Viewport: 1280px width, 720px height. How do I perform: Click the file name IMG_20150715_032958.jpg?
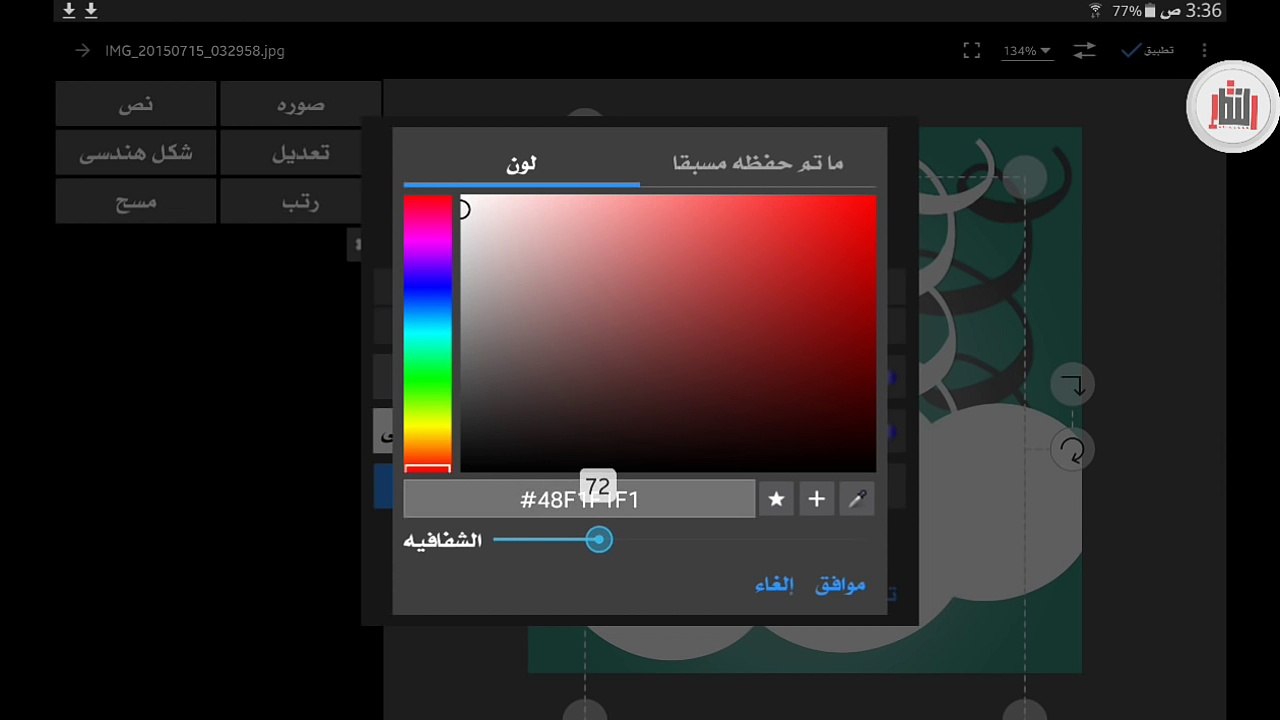point(194,51)
